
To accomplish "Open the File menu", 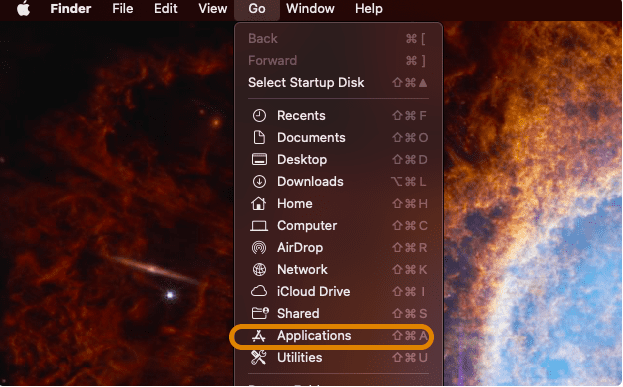I will [122, 8].
